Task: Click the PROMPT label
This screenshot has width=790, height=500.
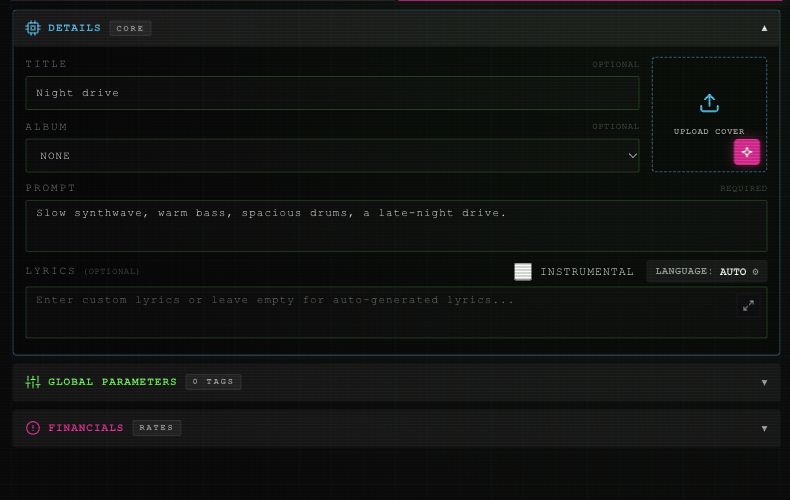Action: coord(50,188)
